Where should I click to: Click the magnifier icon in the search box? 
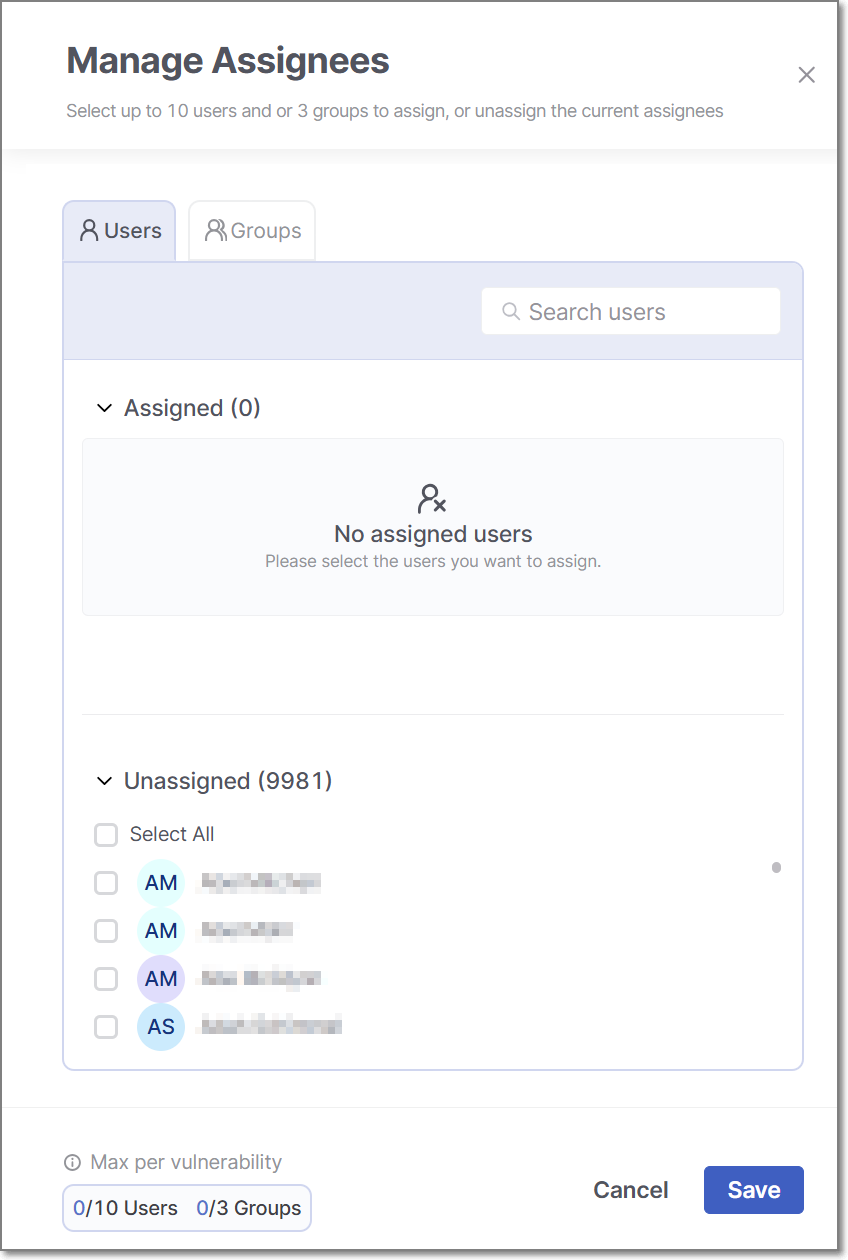511,312
